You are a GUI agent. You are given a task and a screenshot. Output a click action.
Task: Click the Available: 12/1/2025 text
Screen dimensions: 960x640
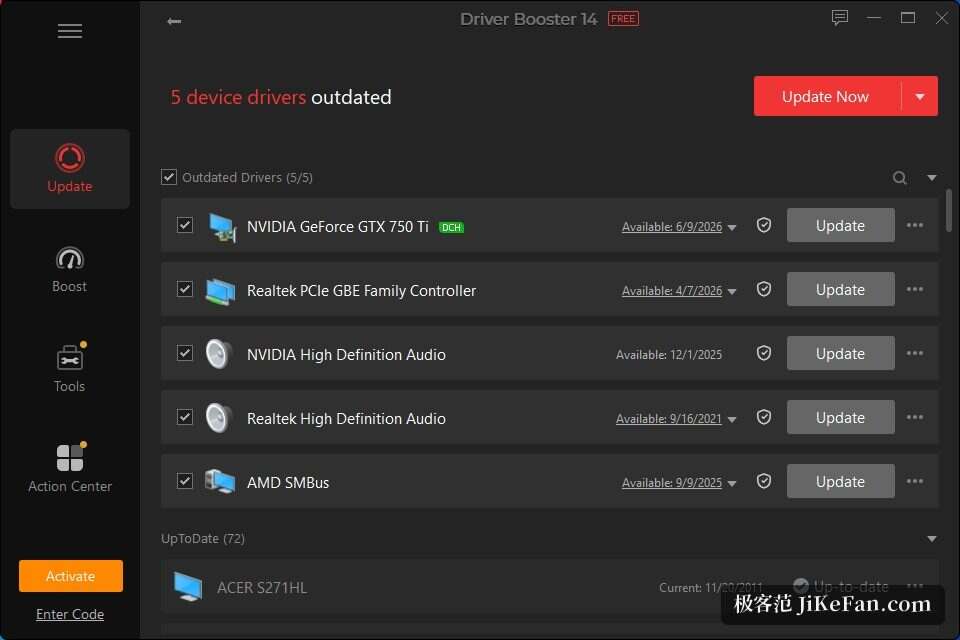point(669,355)
